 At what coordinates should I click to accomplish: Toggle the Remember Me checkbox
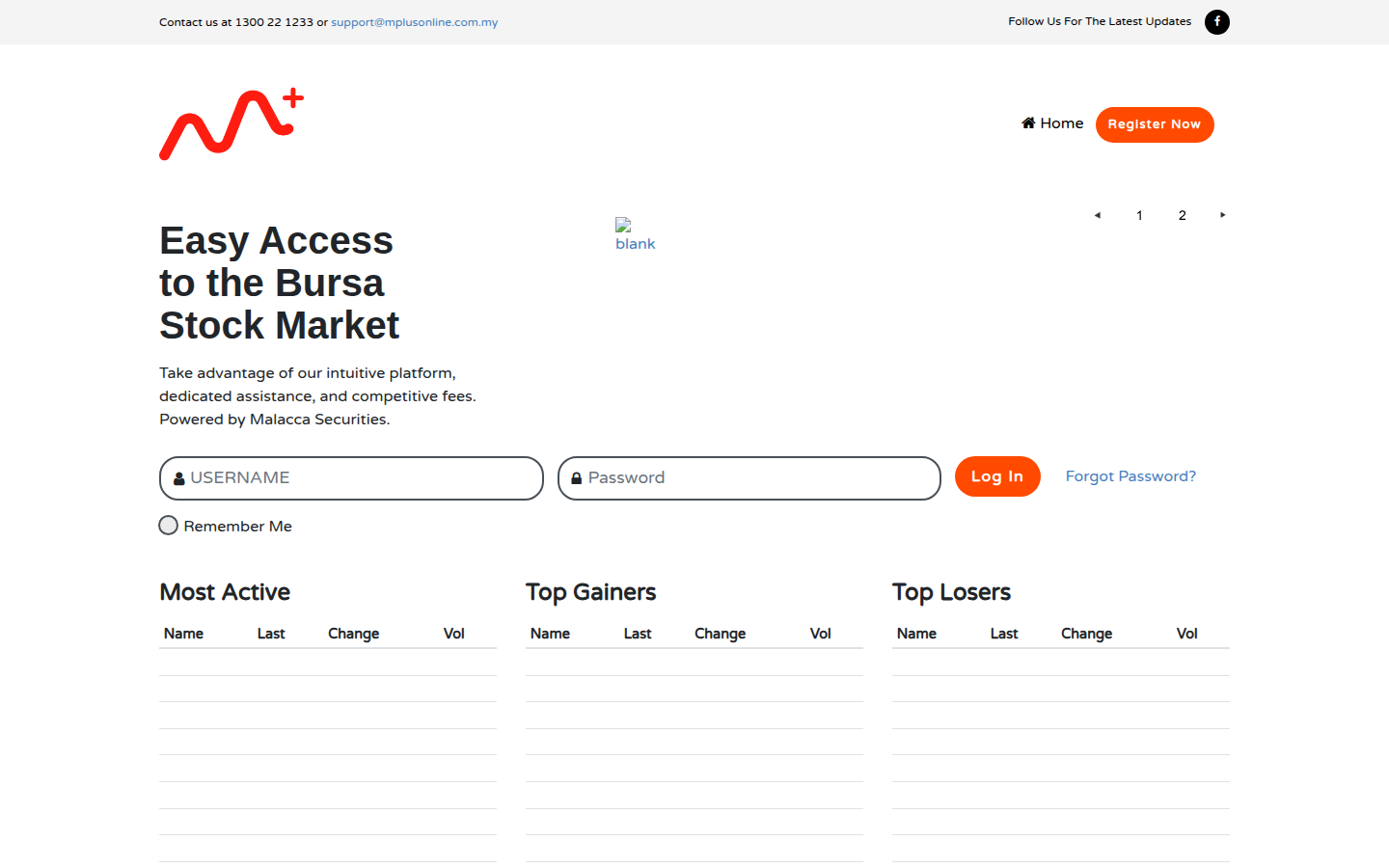coord(169,525)
